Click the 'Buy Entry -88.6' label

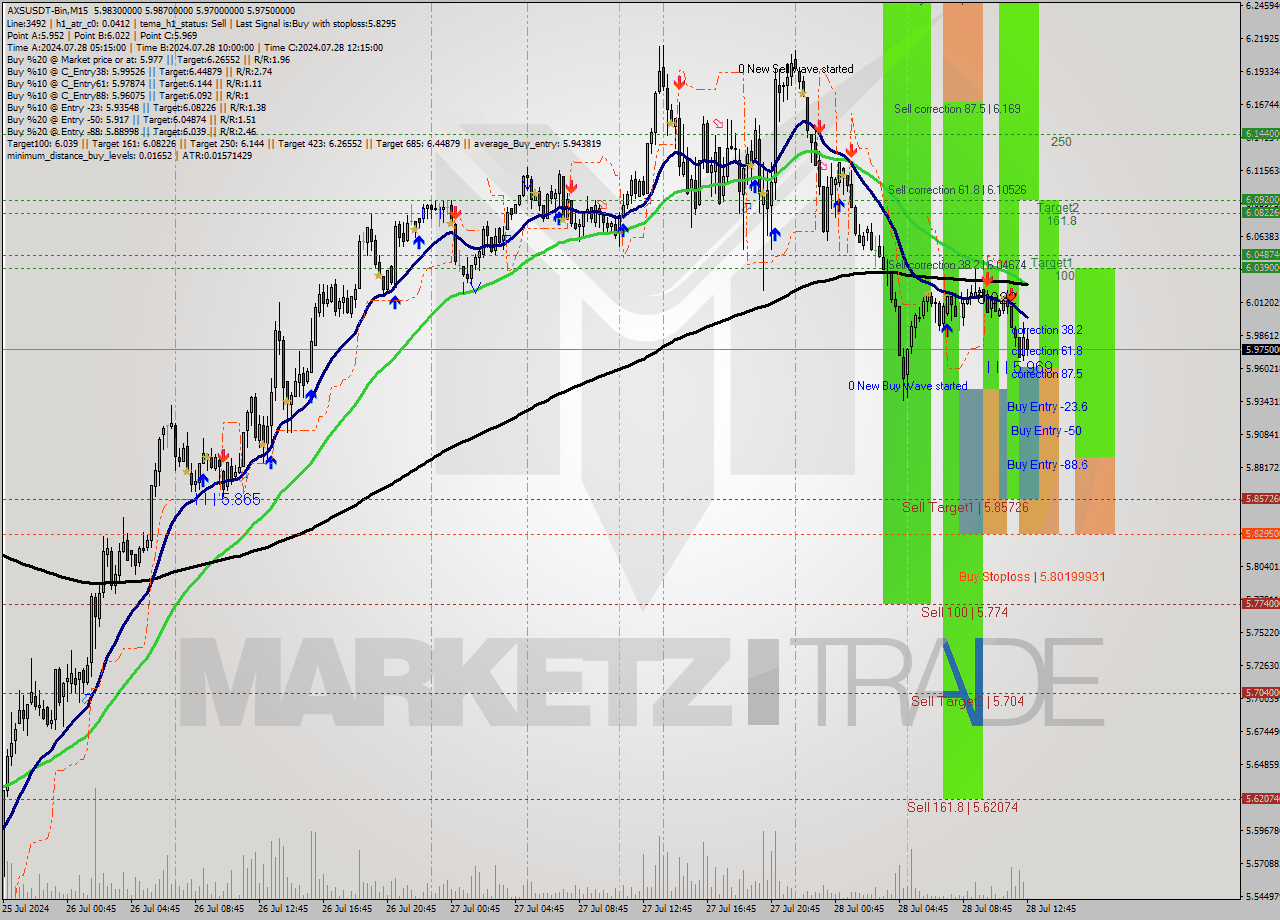[1047, 465]
